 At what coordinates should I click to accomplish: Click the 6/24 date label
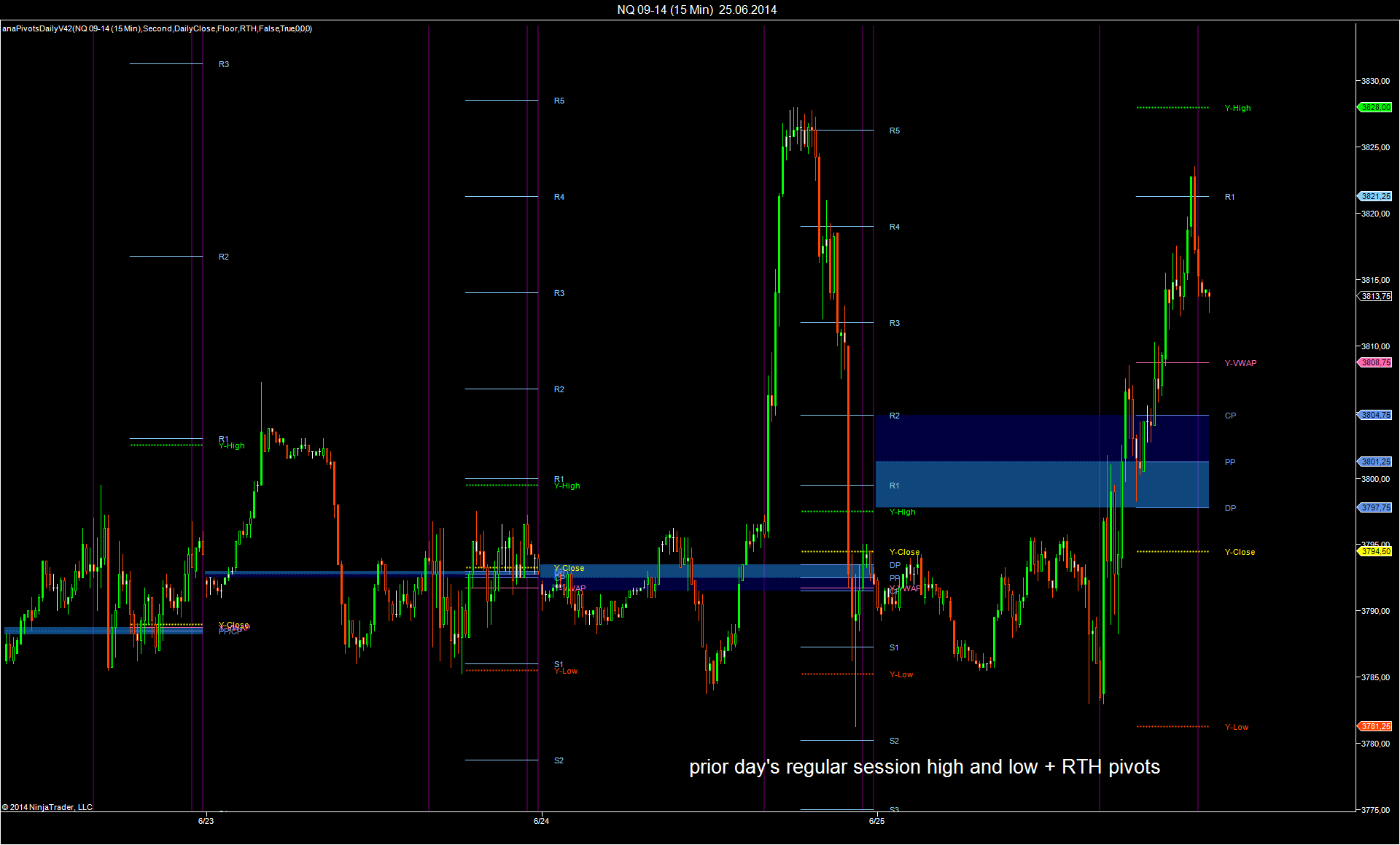click(x=541, y=821)
